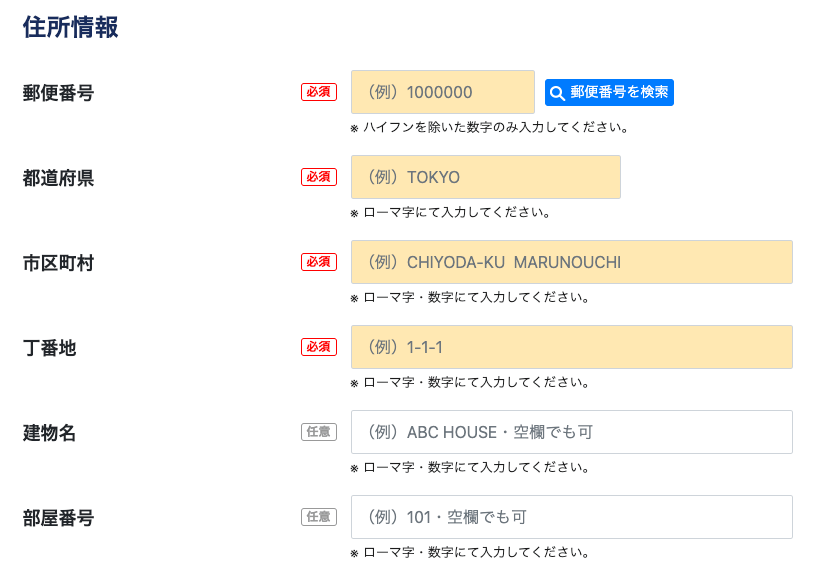The width and height of the screenshot is (821, 583).
Task: Click the 建物名 field label
Action: [x=49, y=433]
